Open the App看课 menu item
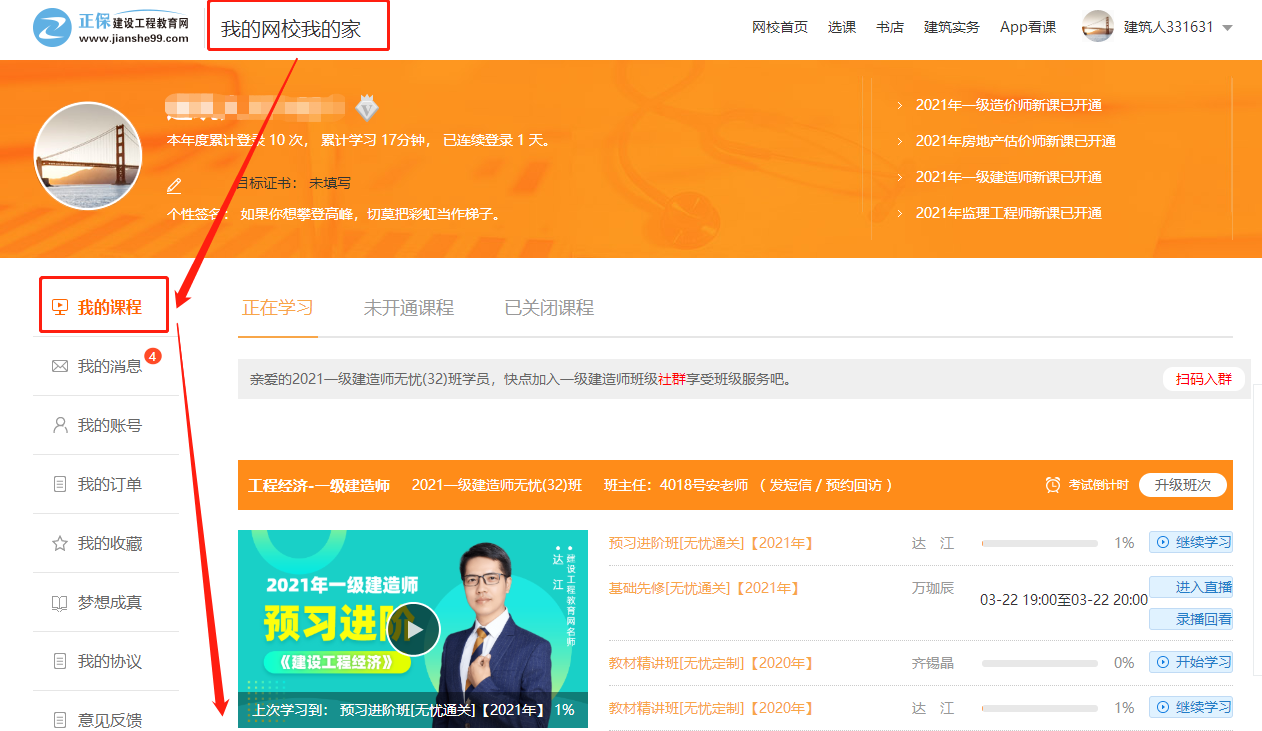 coord(1028,27)
